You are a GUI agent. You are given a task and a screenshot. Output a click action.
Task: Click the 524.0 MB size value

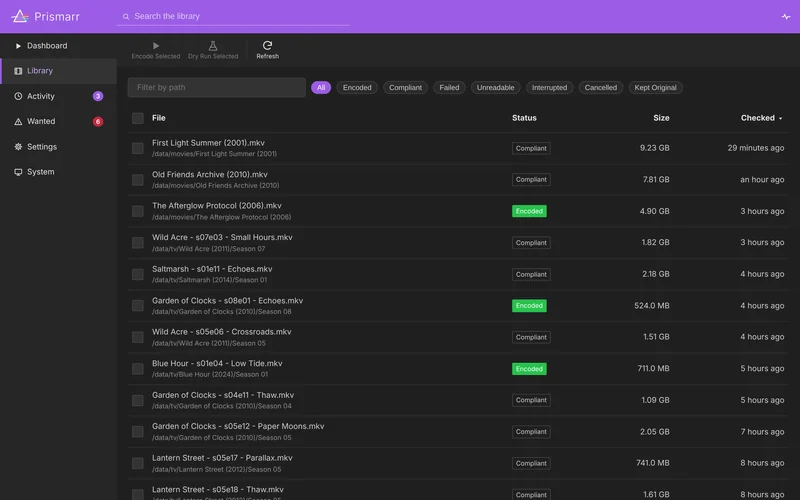tap(652, 306)
